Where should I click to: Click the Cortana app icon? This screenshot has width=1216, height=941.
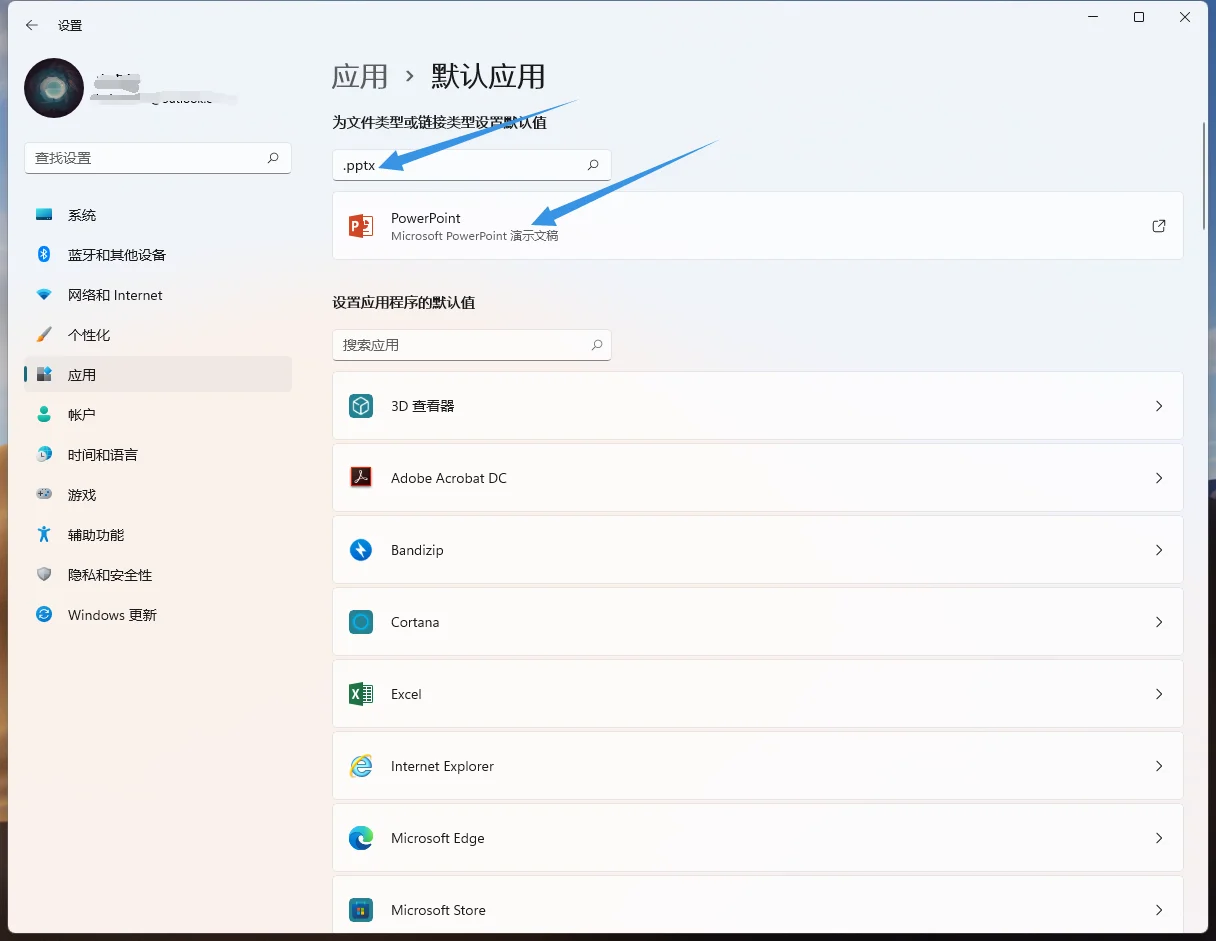pos(360,621)
